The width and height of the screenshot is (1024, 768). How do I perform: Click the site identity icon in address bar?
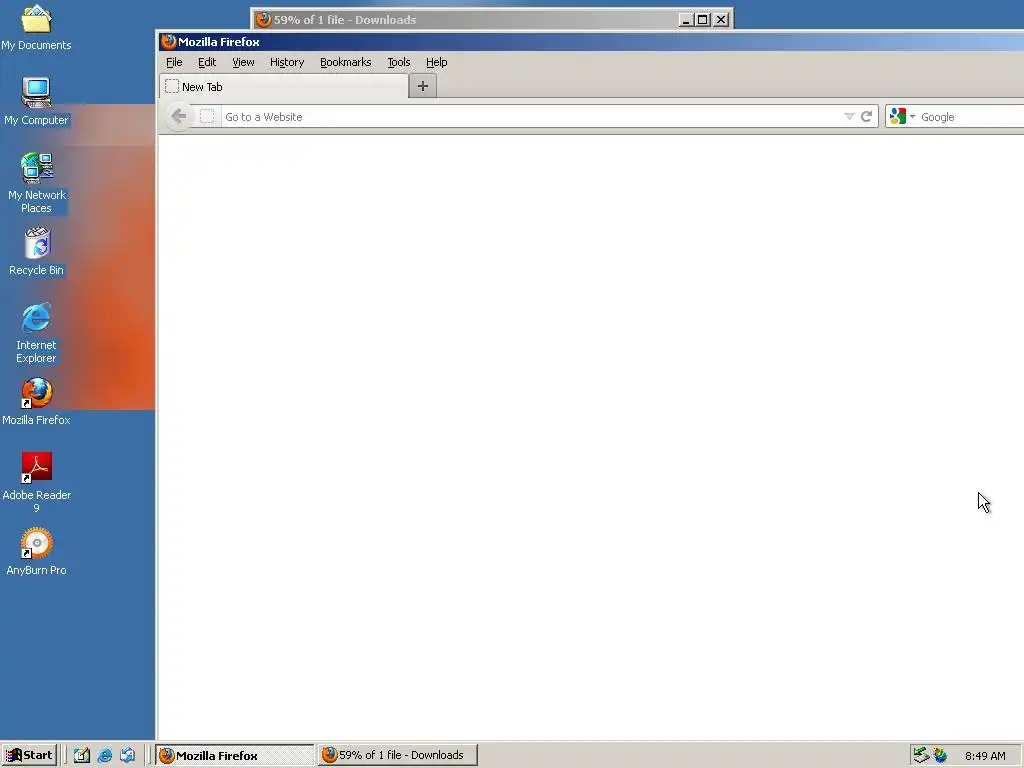pyautogui.click(x=207, y=117)
